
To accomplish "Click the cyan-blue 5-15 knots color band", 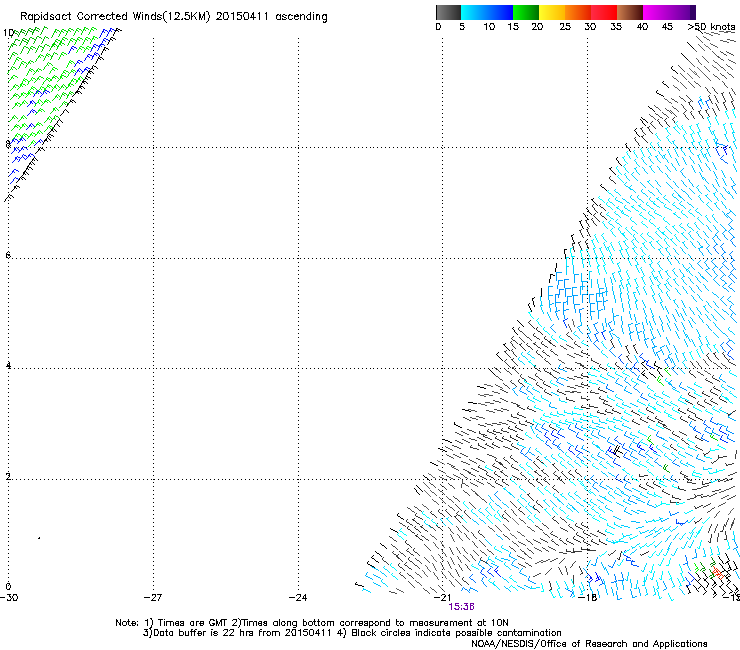I will (x=487, y=12).
